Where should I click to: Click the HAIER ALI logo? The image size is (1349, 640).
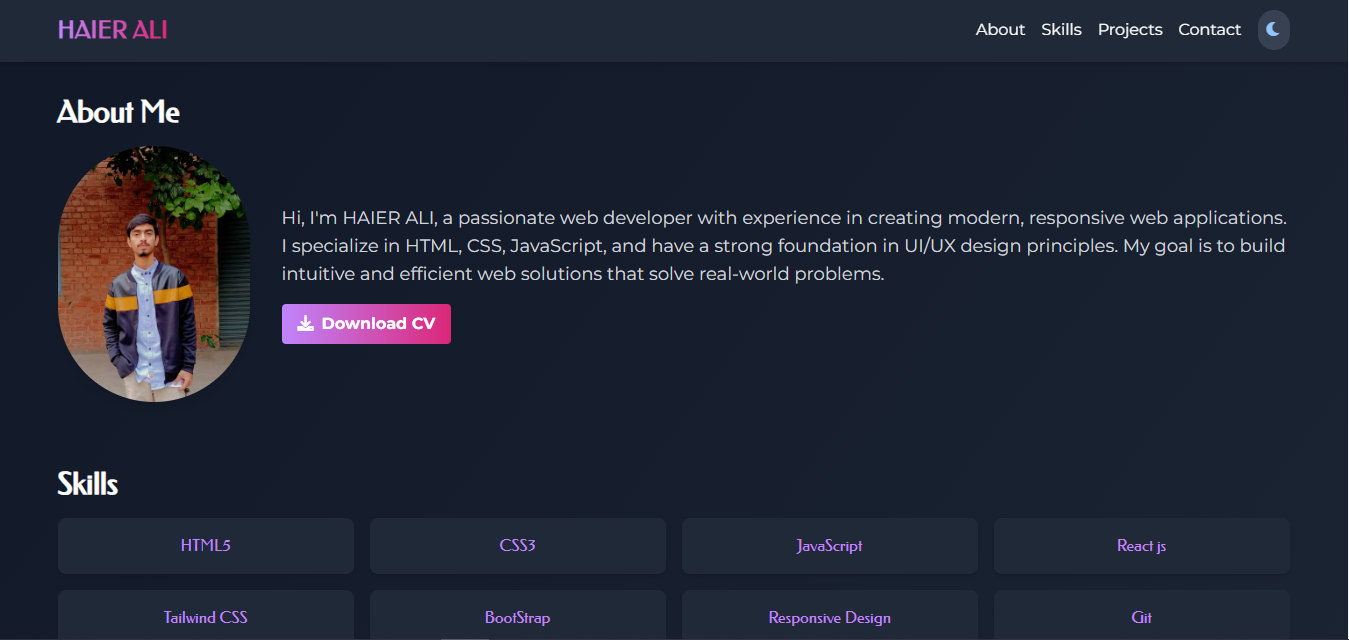pos(112,29)
